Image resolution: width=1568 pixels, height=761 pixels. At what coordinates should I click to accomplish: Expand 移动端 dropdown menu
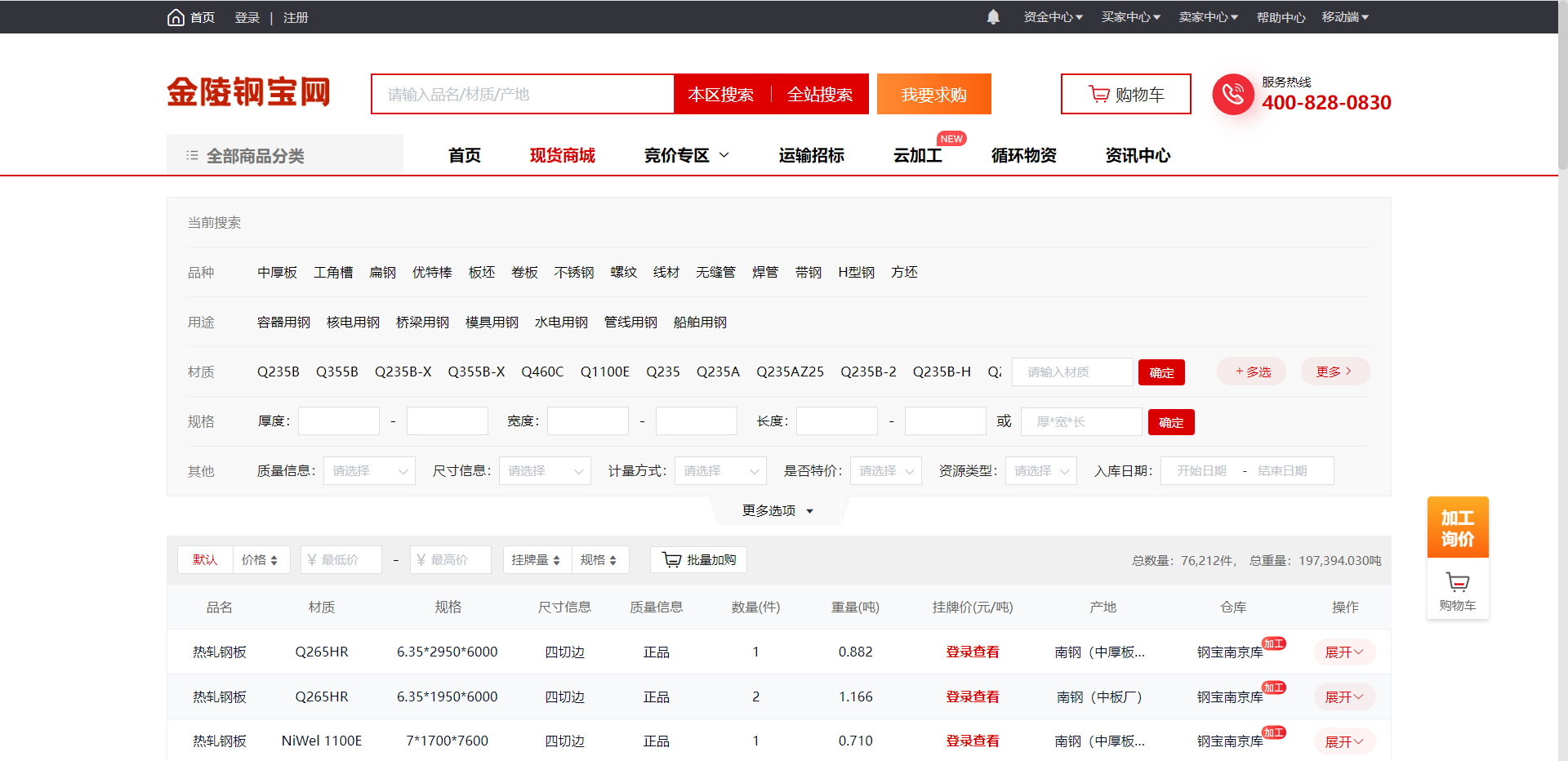[x=1344, y=17]
